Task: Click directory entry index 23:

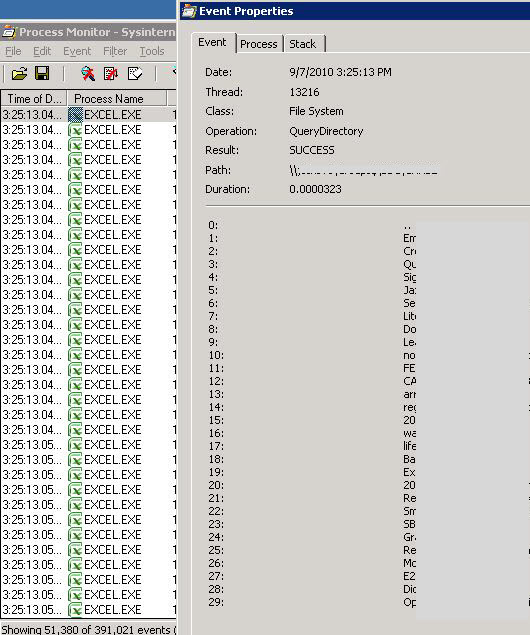Action: point(216,524)
